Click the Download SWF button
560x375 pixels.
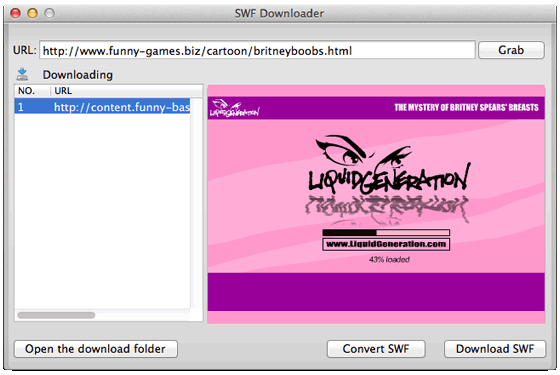[x=495, y=349]
